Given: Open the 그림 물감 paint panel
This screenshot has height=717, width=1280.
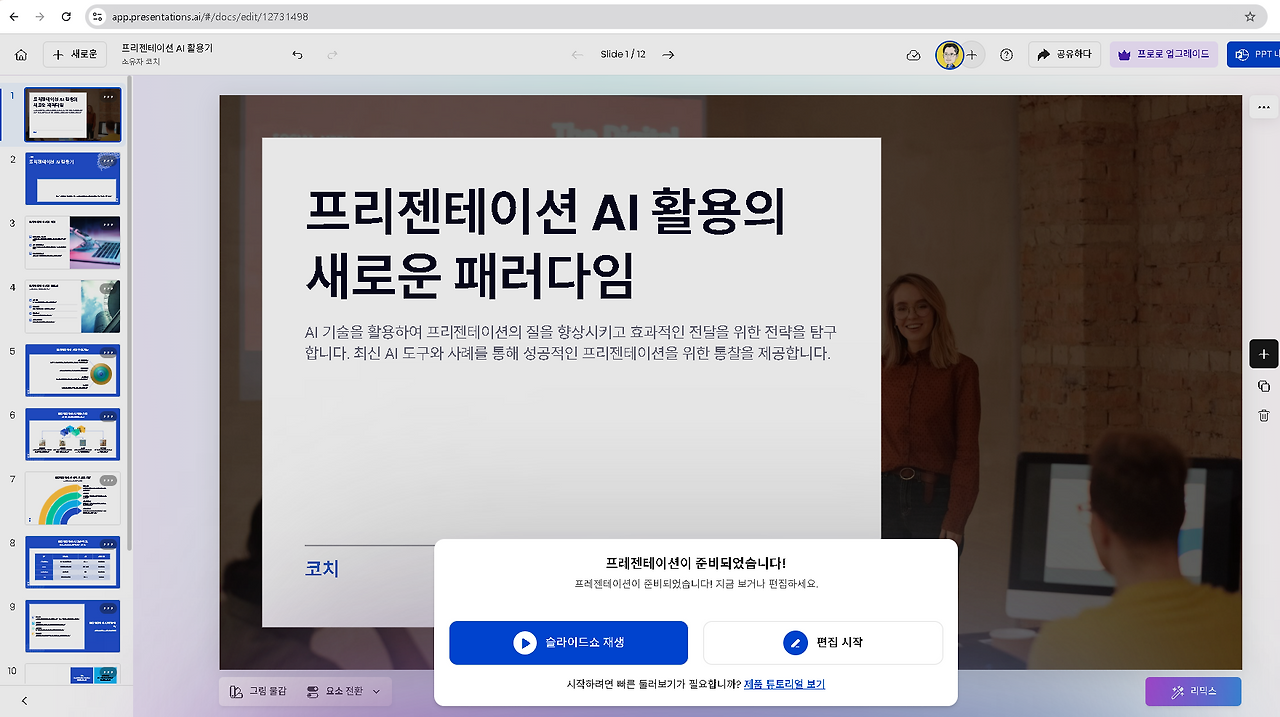Looking at the screenshot, I should [x=259, y=691].
